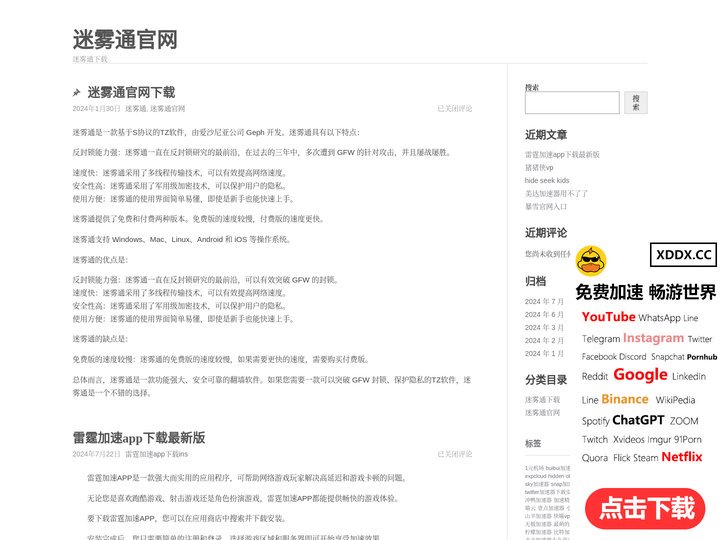Image resolution: width=720 pixels, height=540 pixels.
Task: Click the 免费加速 畅游世界 ad headline
Action: coord(646,292)
